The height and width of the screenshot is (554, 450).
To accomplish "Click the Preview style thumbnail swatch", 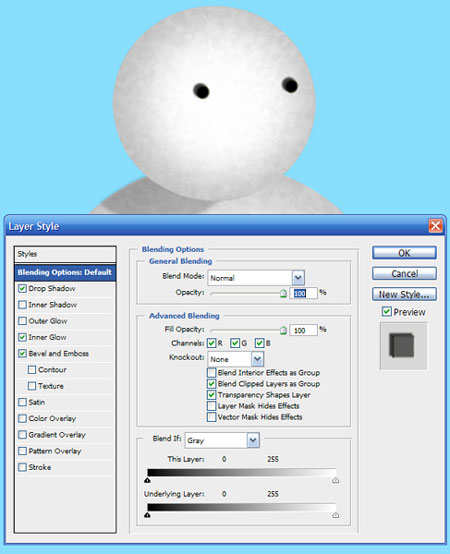I will click(x=403, y=346).
